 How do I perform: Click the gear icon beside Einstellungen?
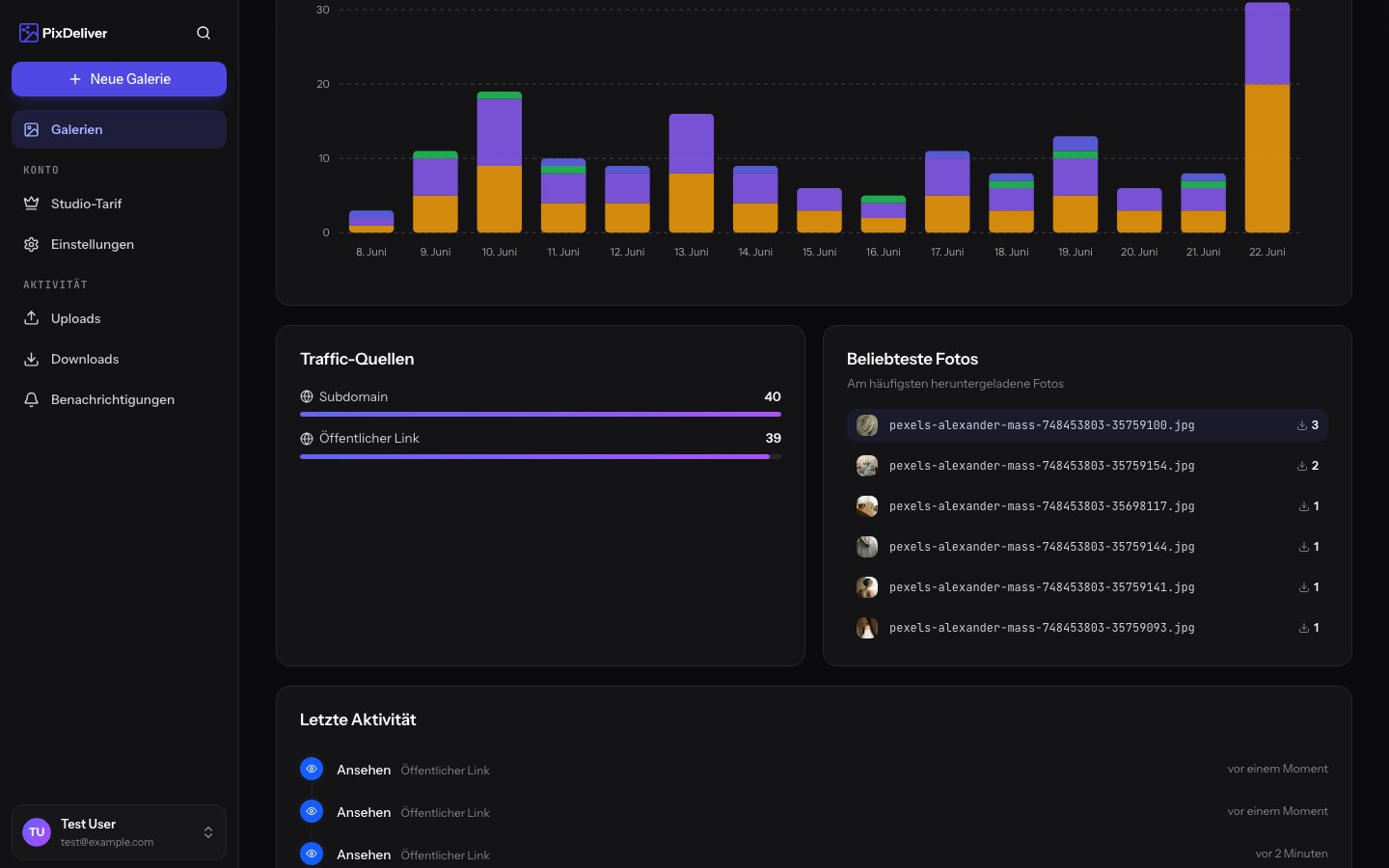click(x=31, y=244)
